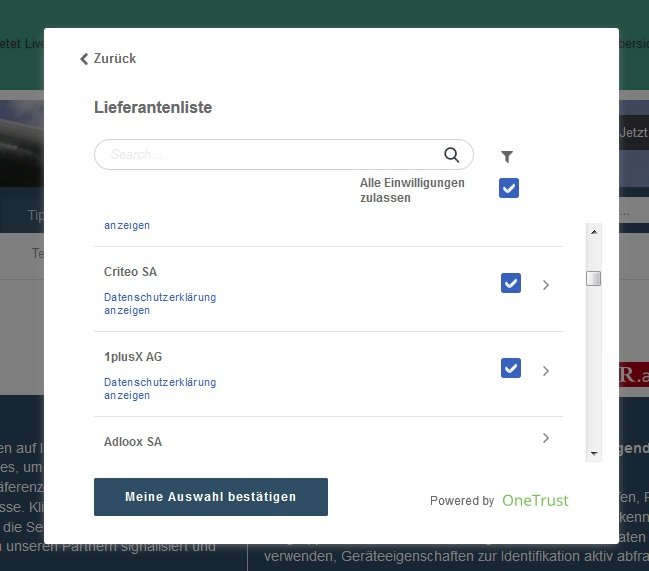
Task: Select the Criteo SA vendor name
Action: [130, 272]
